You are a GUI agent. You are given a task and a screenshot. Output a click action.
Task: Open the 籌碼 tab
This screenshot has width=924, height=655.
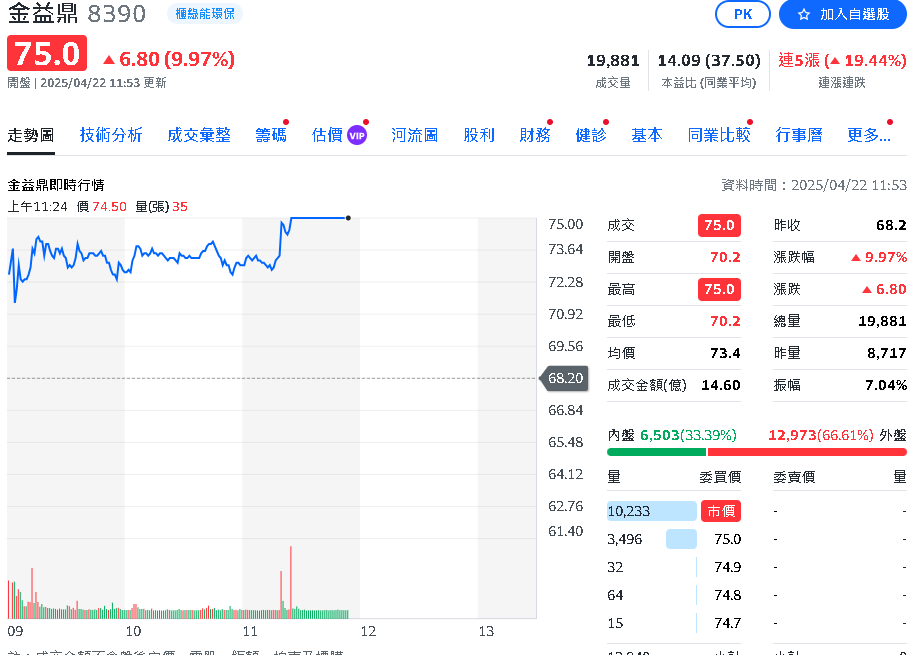(x=270, y=135)
